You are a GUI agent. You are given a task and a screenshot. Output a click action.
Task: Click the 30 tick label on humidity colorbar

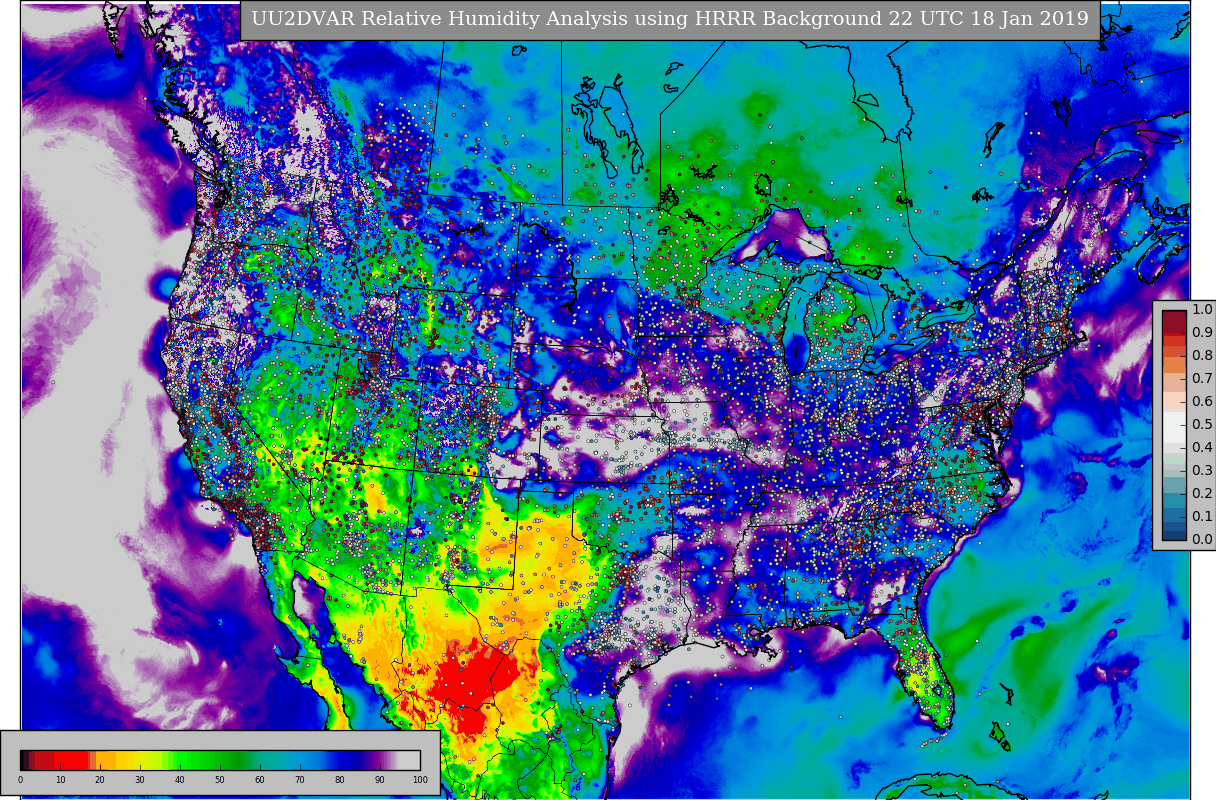[140, 780]
